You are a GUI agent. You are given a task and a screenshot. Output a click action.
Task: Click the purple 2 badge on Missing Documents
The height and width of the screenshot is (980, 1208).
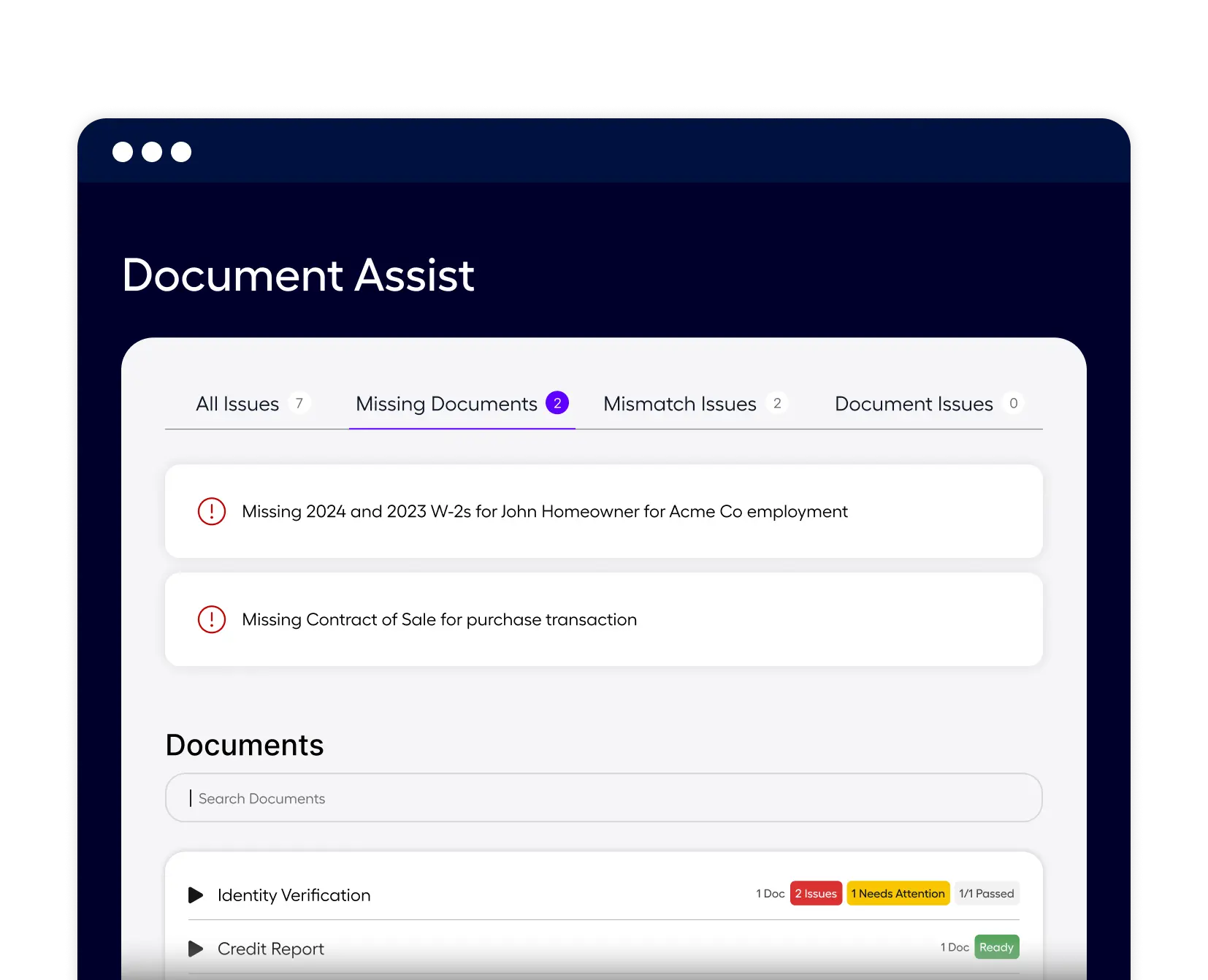(x=557, y=402)
